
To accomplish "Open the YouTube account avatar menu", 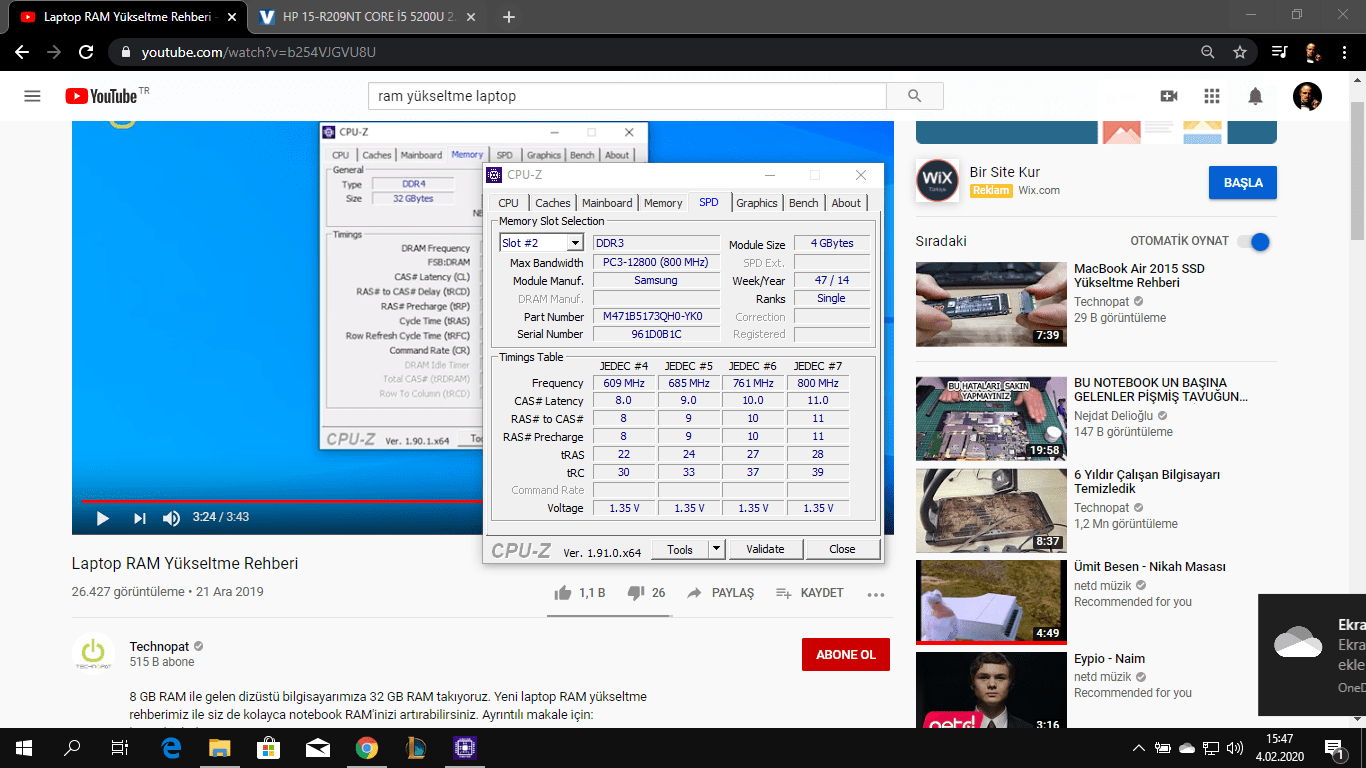I will click(x=1307, y=96).
